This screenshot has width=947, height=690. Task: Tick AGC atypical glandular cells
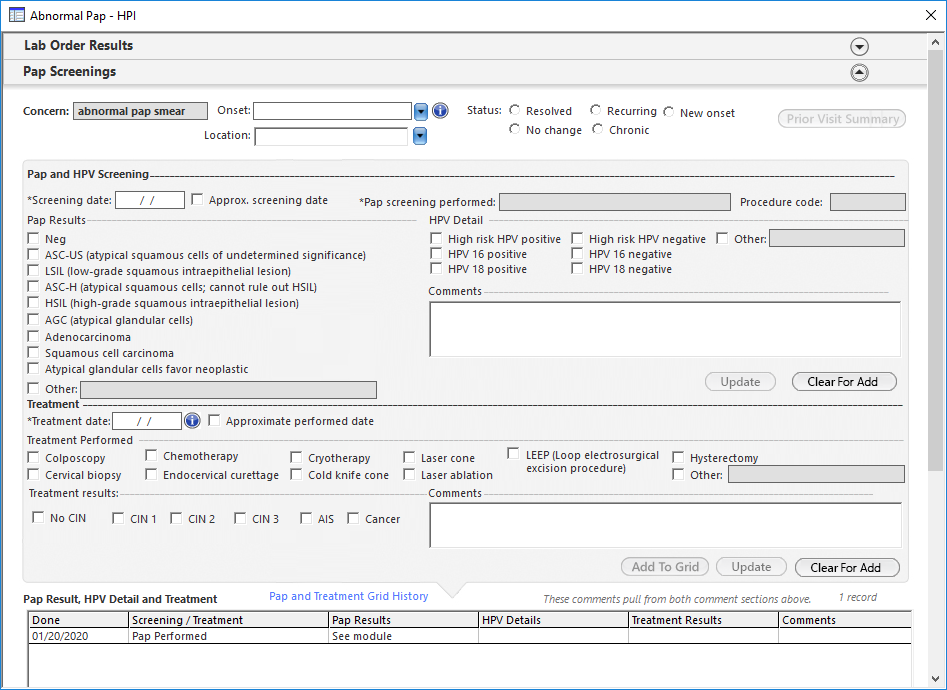(x=33, y=319)
